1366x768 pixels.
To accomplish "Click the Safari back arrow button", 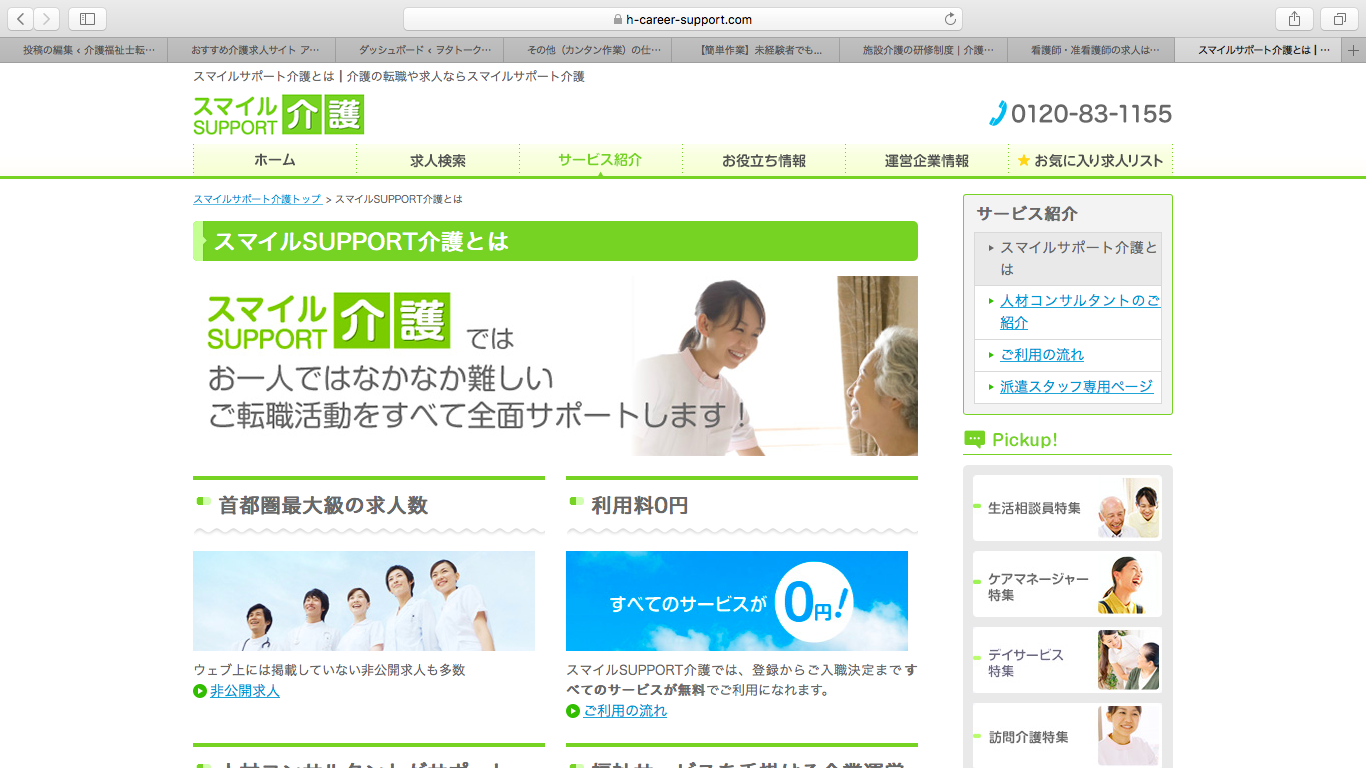I will tap(21, 19).
